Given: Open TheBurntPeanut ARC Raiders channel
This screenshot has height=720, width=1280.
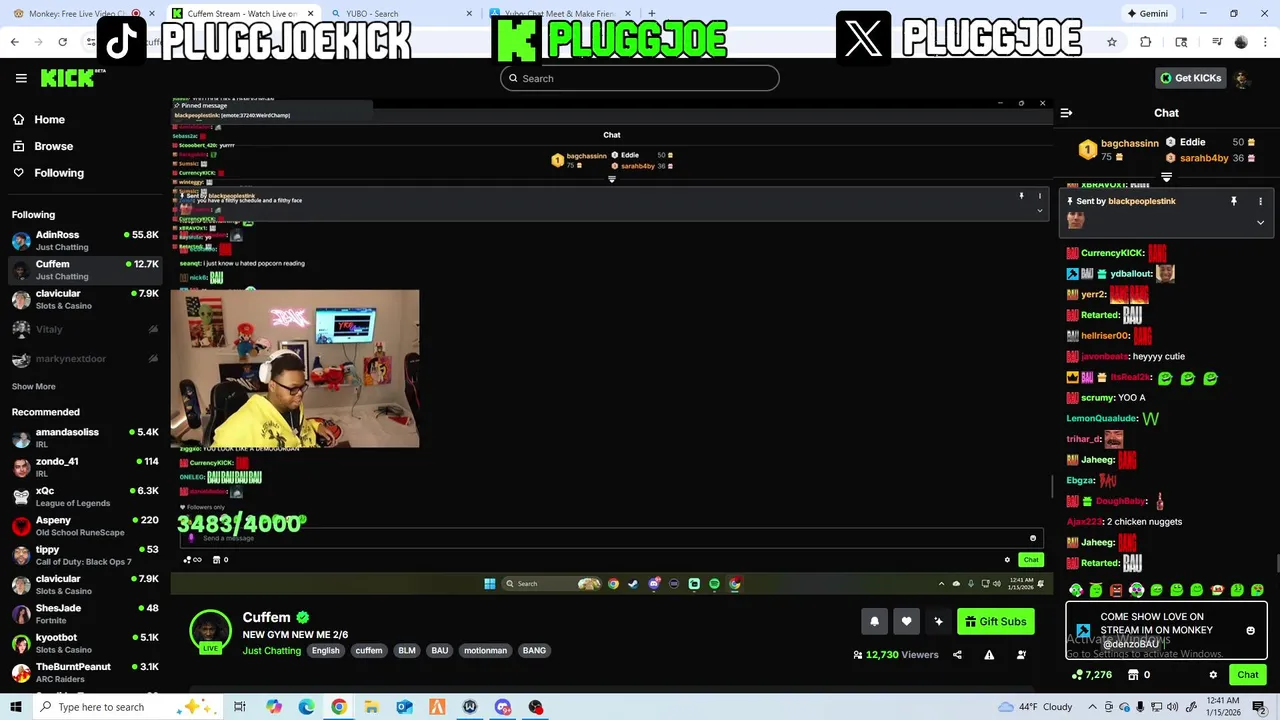Looking at the screenshot, I should coord(85,673).
